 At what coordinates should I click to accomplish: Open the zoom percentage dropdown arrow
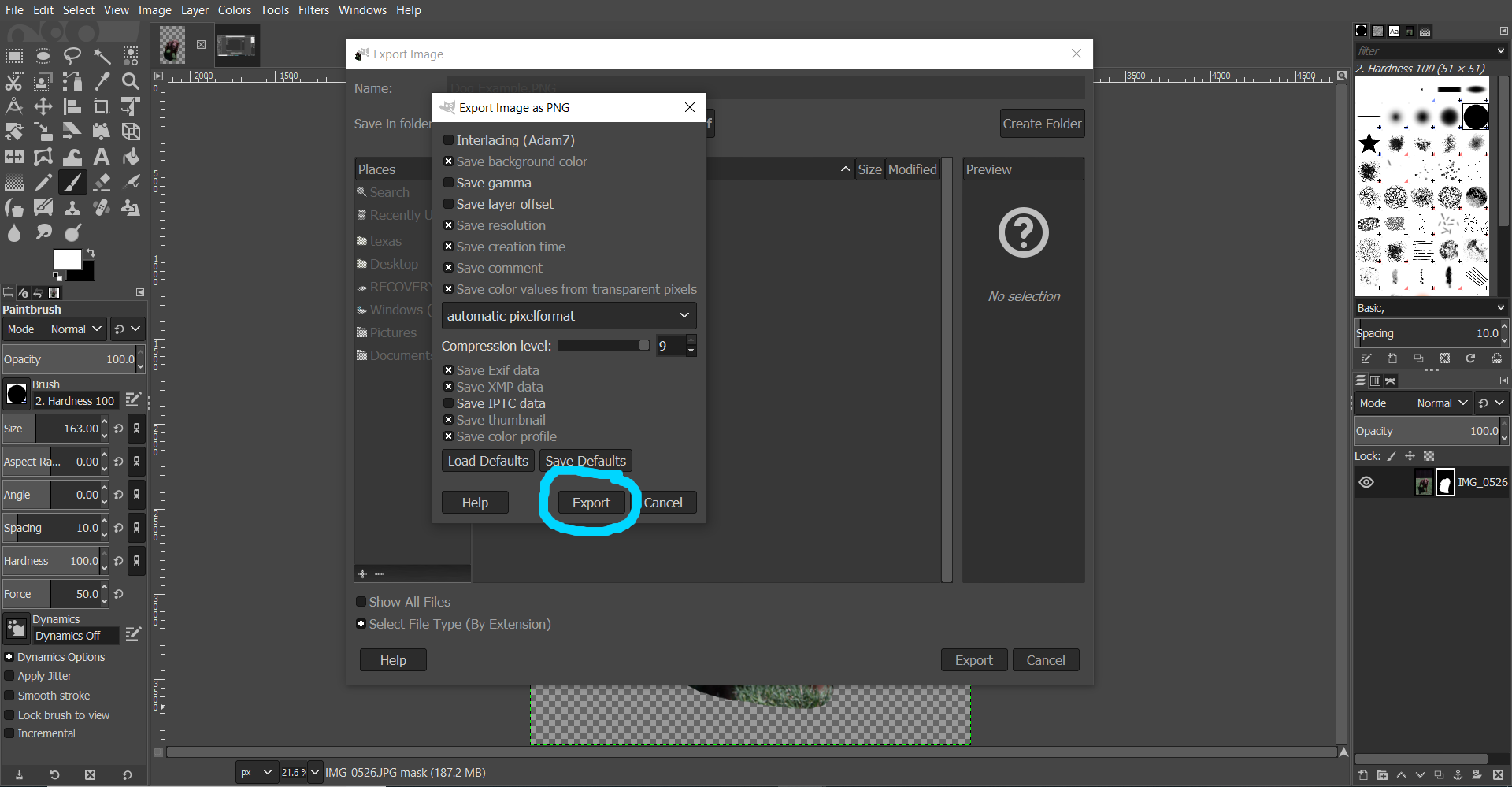click(x=315, y=773)
